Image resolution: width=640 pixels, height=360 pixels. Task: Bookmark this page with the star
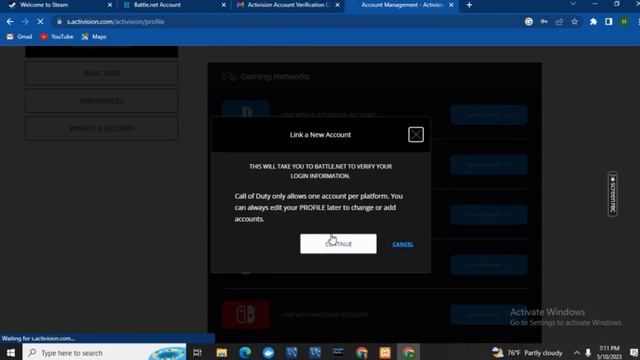tap(575, 22)
